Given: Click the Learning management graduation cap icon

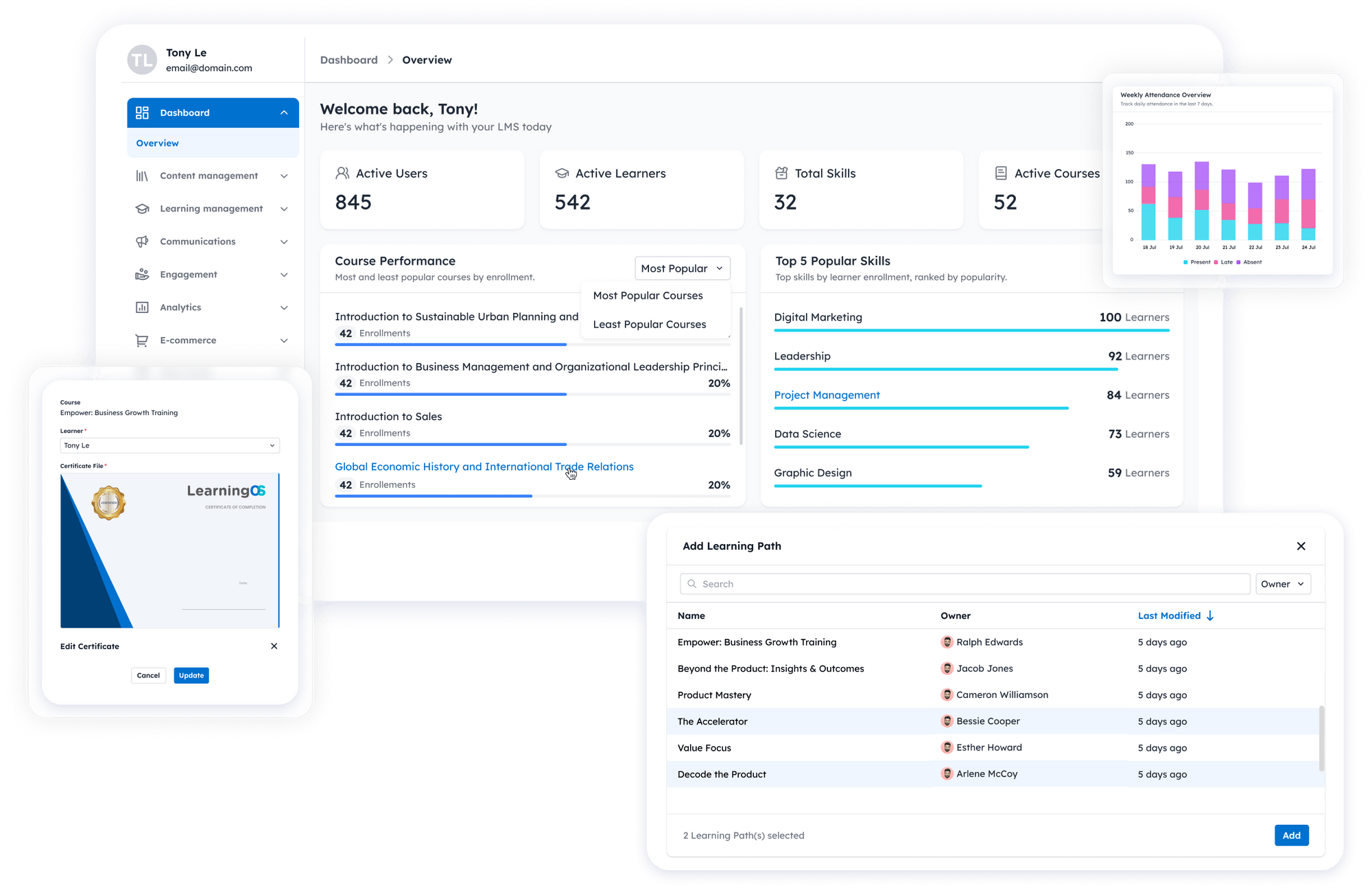Looking at the screenshot, I should click(142, 209).
